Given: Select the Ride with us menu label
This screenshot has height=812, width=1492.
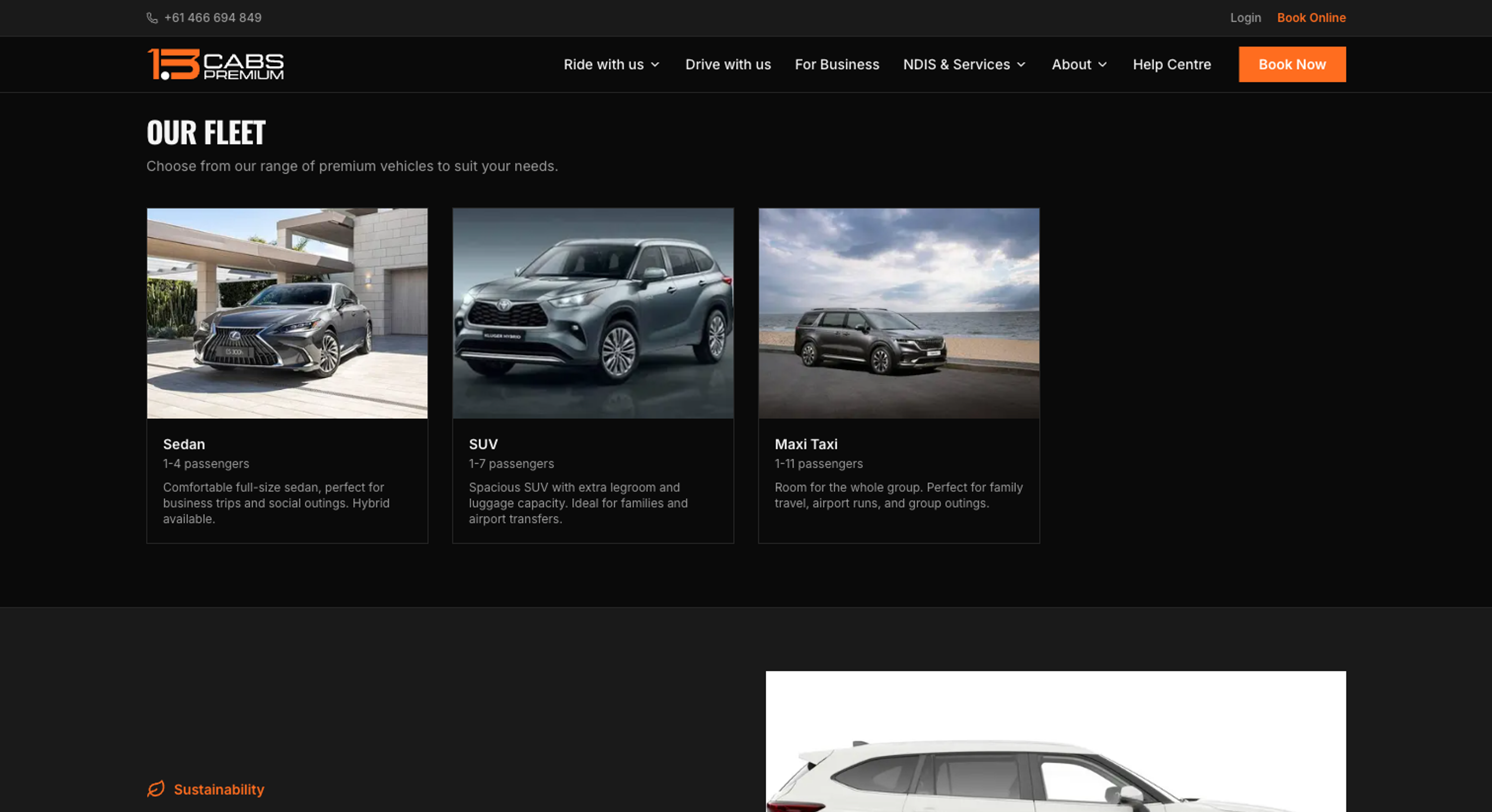Looking at the screenshot, I should click(603, 64).
